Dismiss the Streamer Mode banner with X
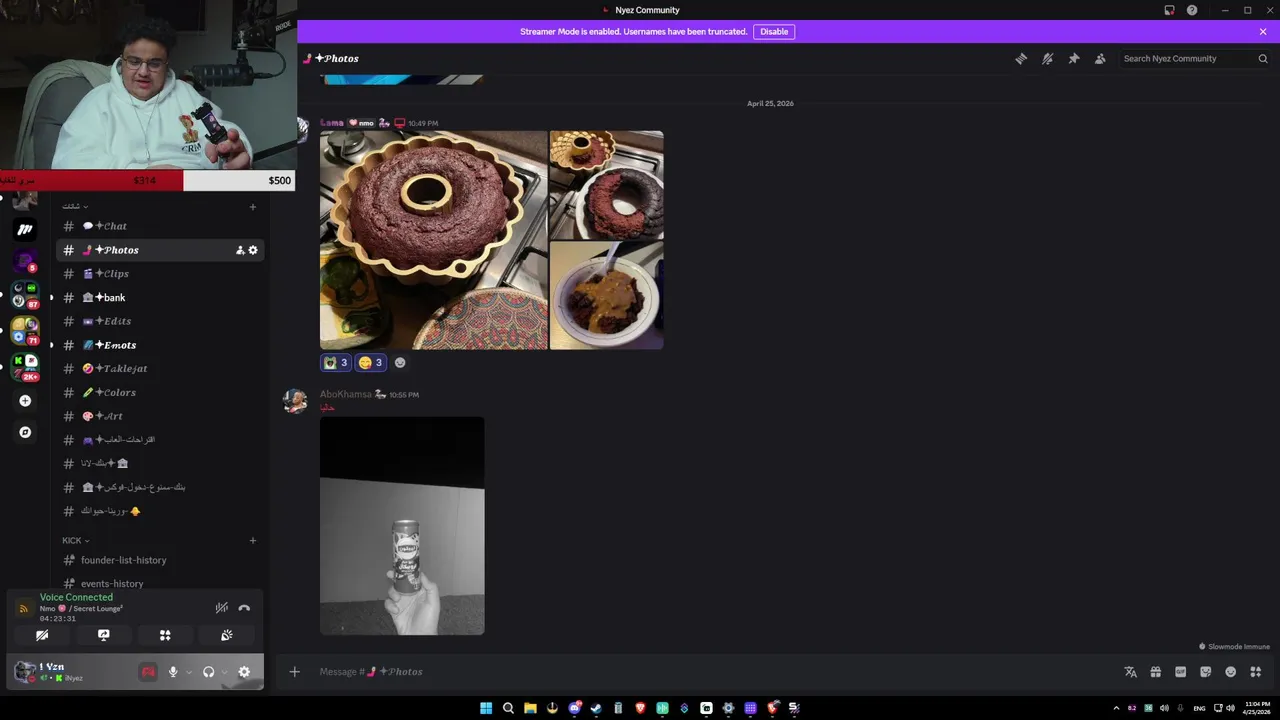The width and height of the screenshot is (1280, 720). pyautogui.click(x=1263, y=32)
